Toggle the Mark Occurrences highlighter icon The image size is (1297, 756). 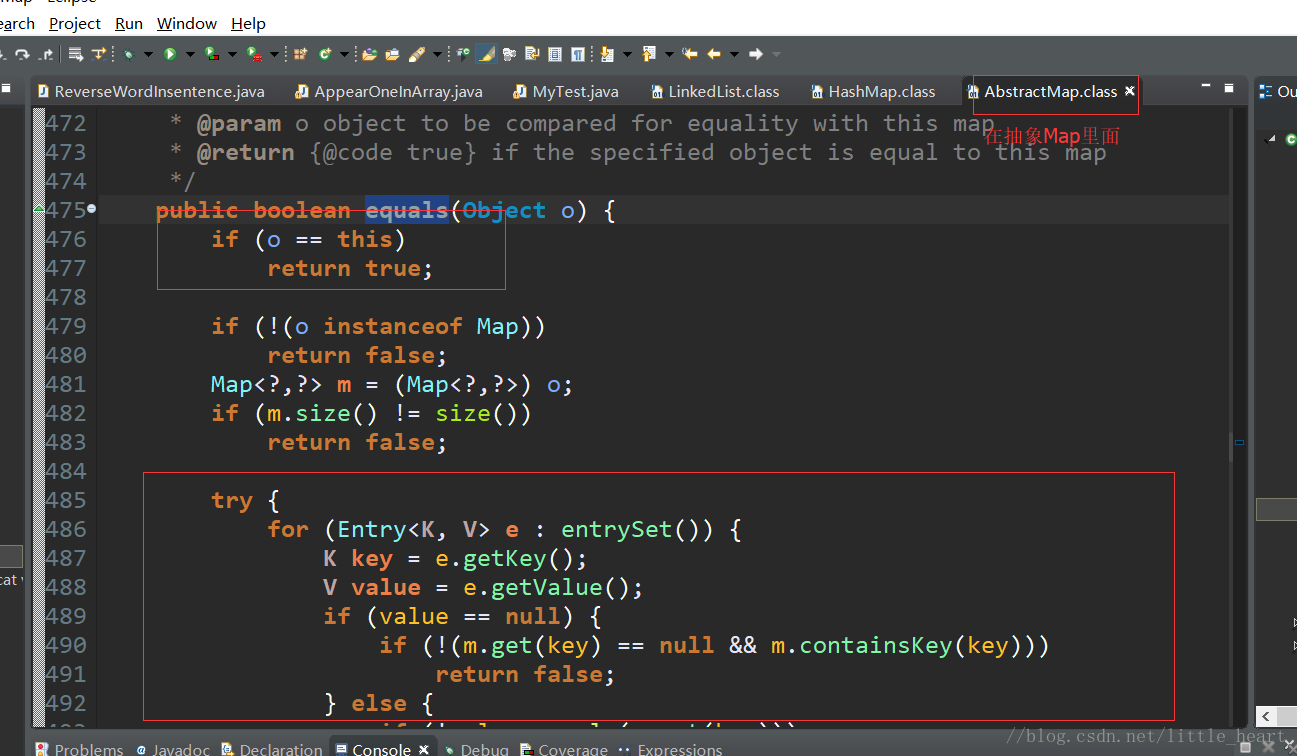tap(486, 53)
